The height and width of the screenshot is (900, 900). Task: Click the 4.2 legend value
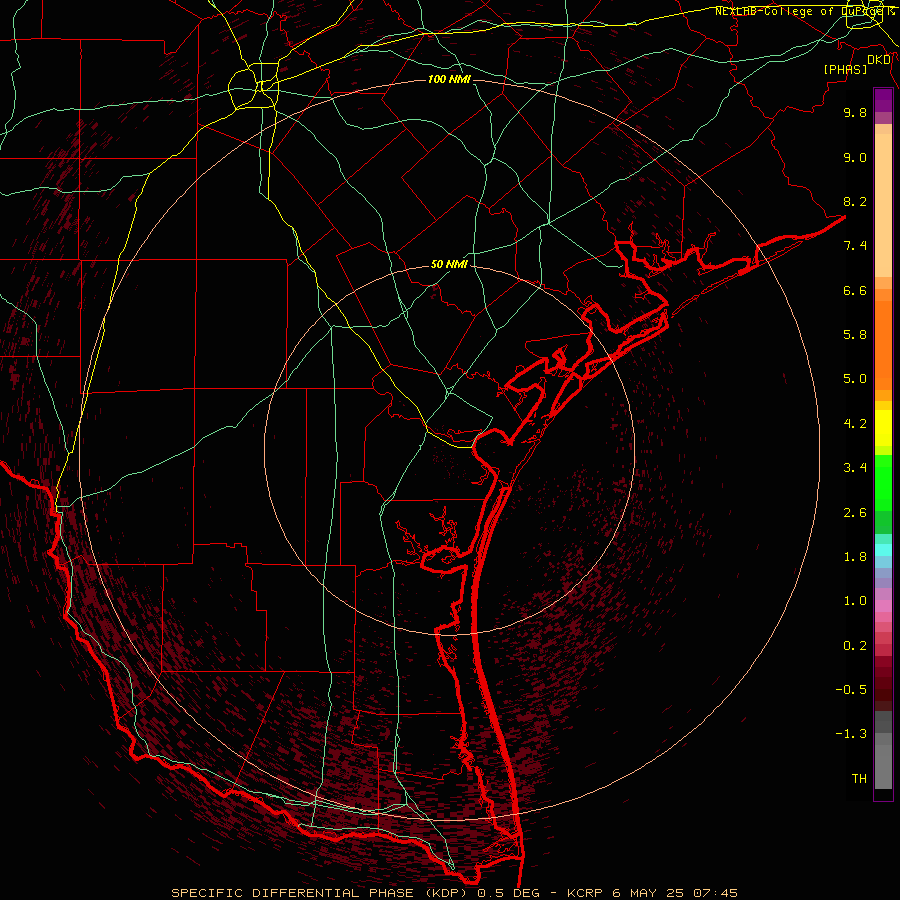pyautogui.click(x=855, y=424)
